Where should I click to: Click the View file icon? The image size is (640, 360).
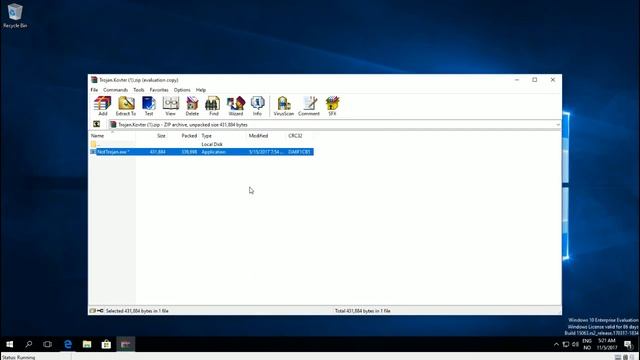(171, 106)
